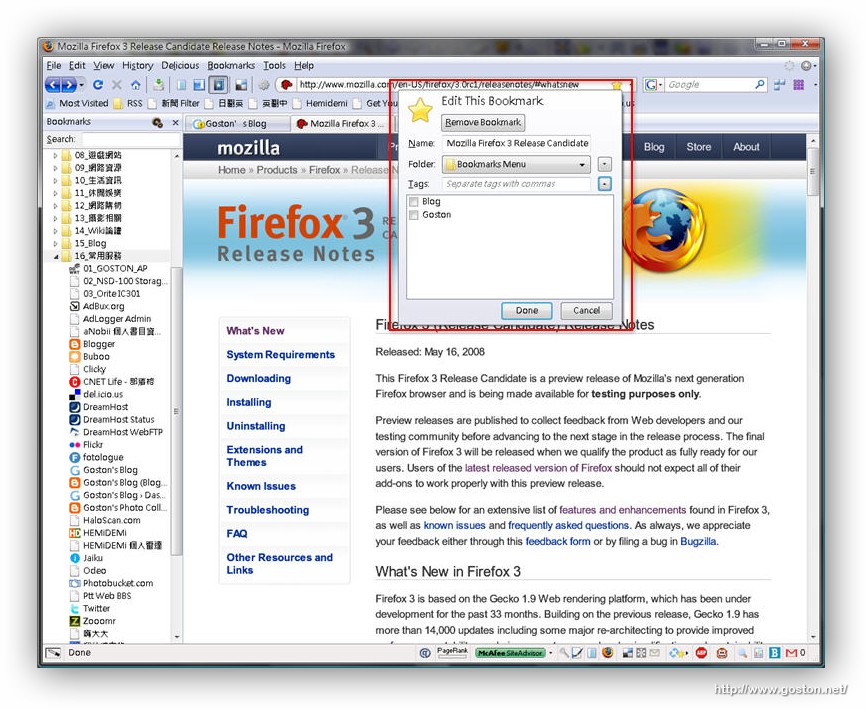
Task: Click the yellow star in address bar
Action: coord(617,85)
